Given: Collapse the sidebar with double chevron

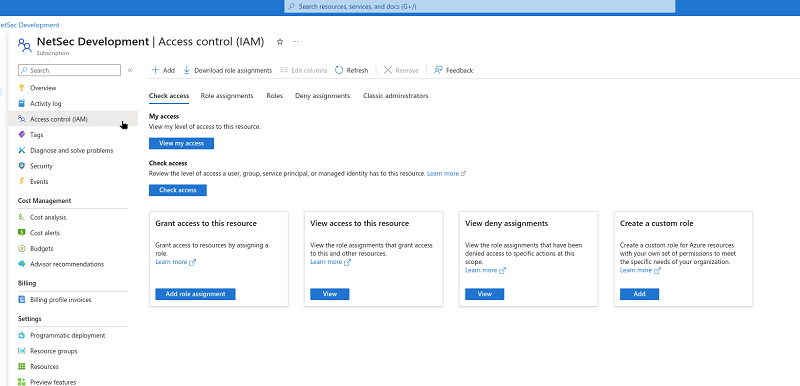Looking at the screenshot, I should [130, 70].
